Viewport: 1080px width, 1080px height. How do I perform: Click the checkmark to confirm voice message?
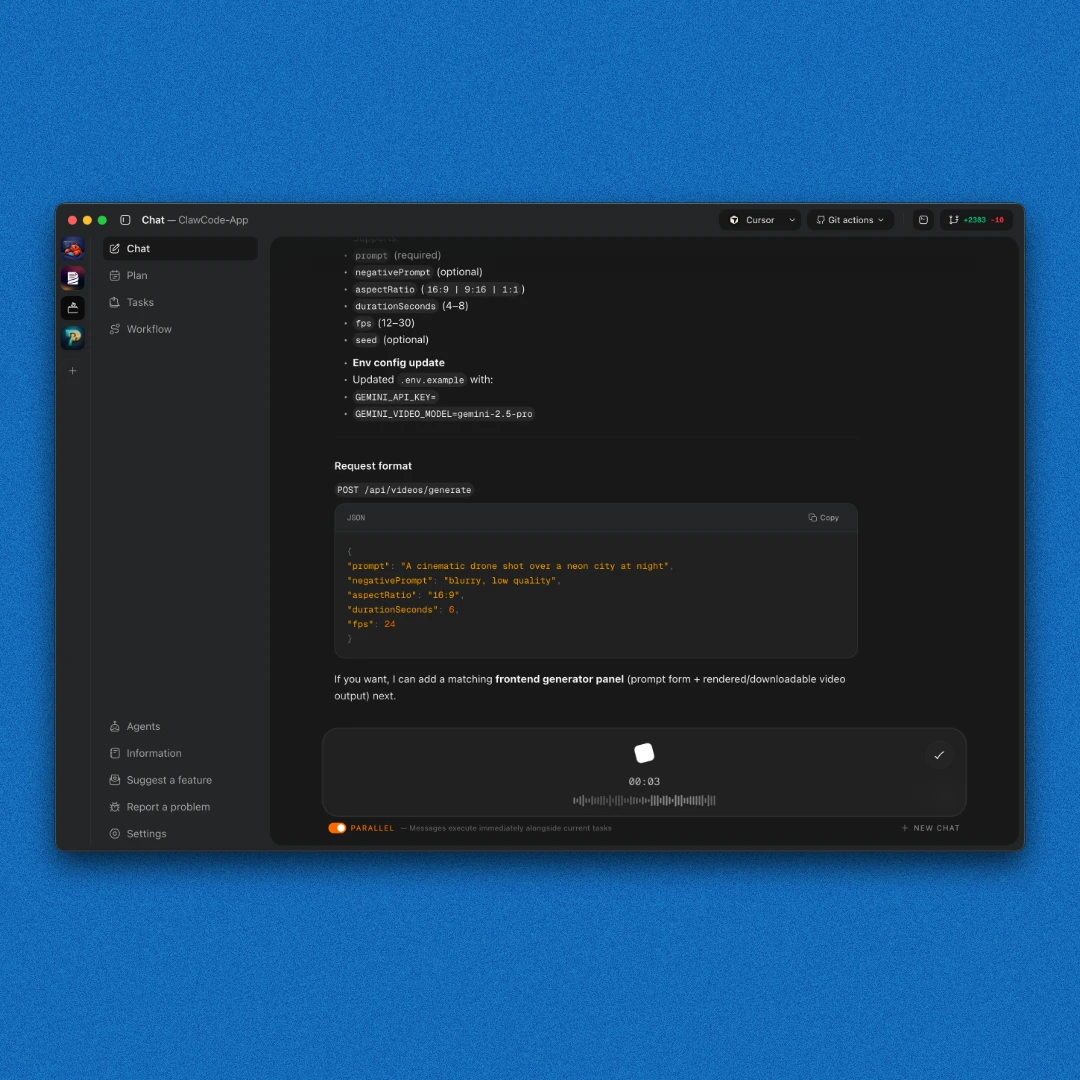coord(938,755)
